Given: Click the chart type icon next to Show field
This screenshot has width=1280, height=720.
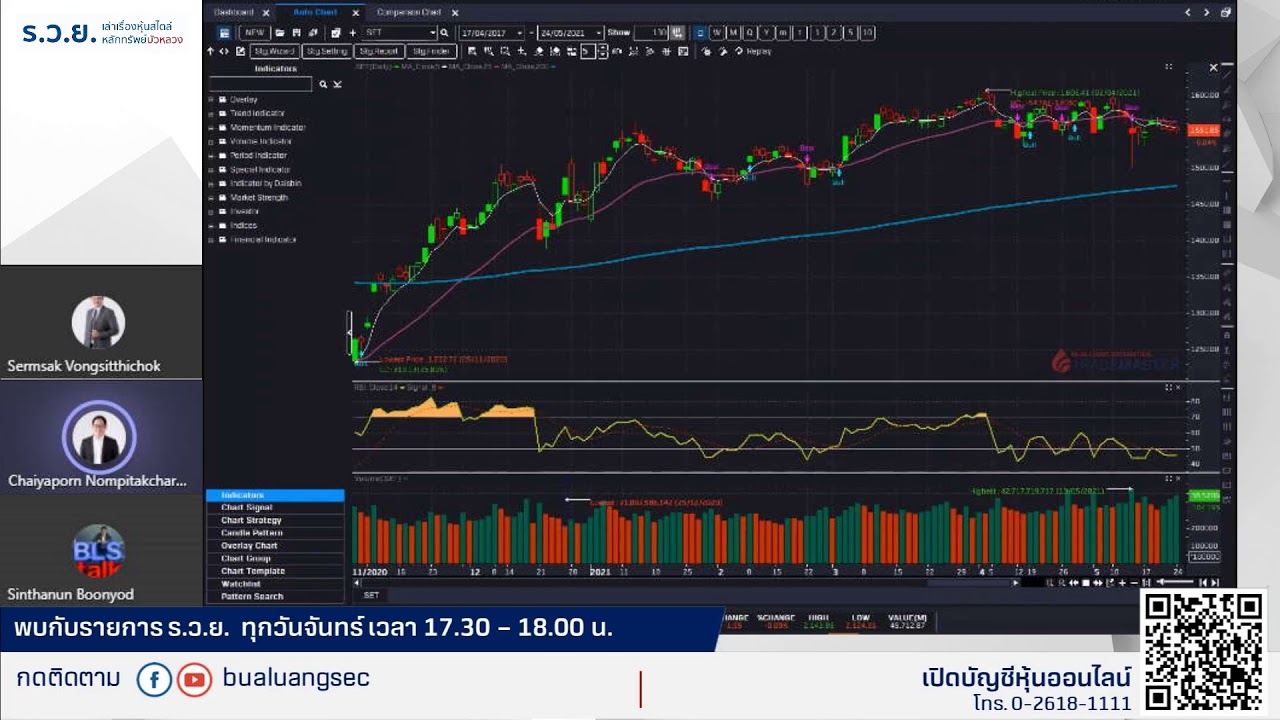Looking at the screenshot, I should point(676,32).
